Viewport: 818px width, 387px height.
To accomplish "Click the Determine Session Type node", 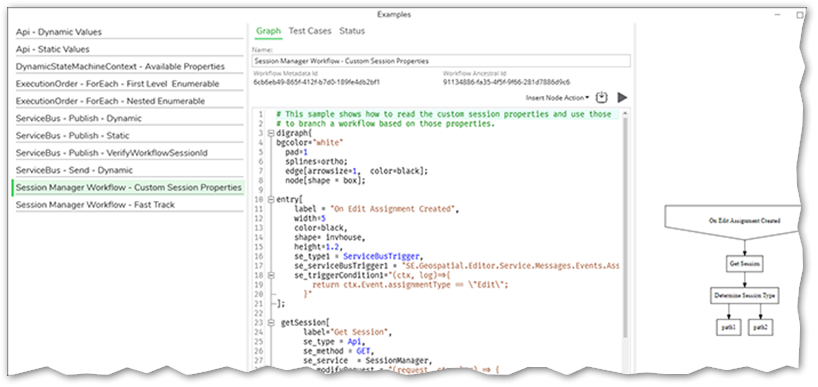I will (x=744, y=296).
